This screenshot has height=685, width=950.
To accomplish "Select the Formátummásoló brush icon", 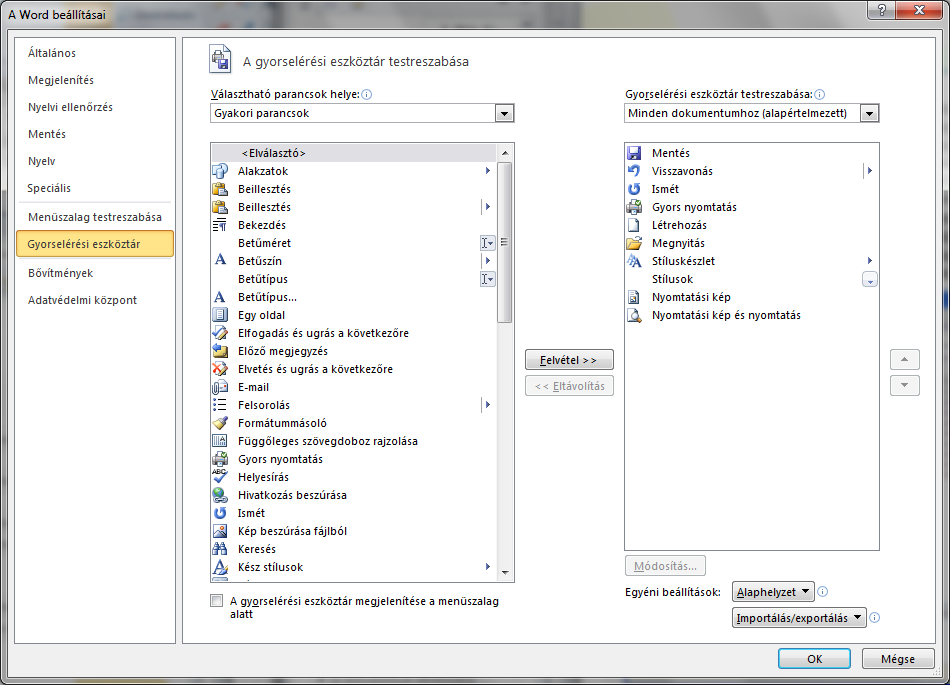I will click(x=220, y=423).
